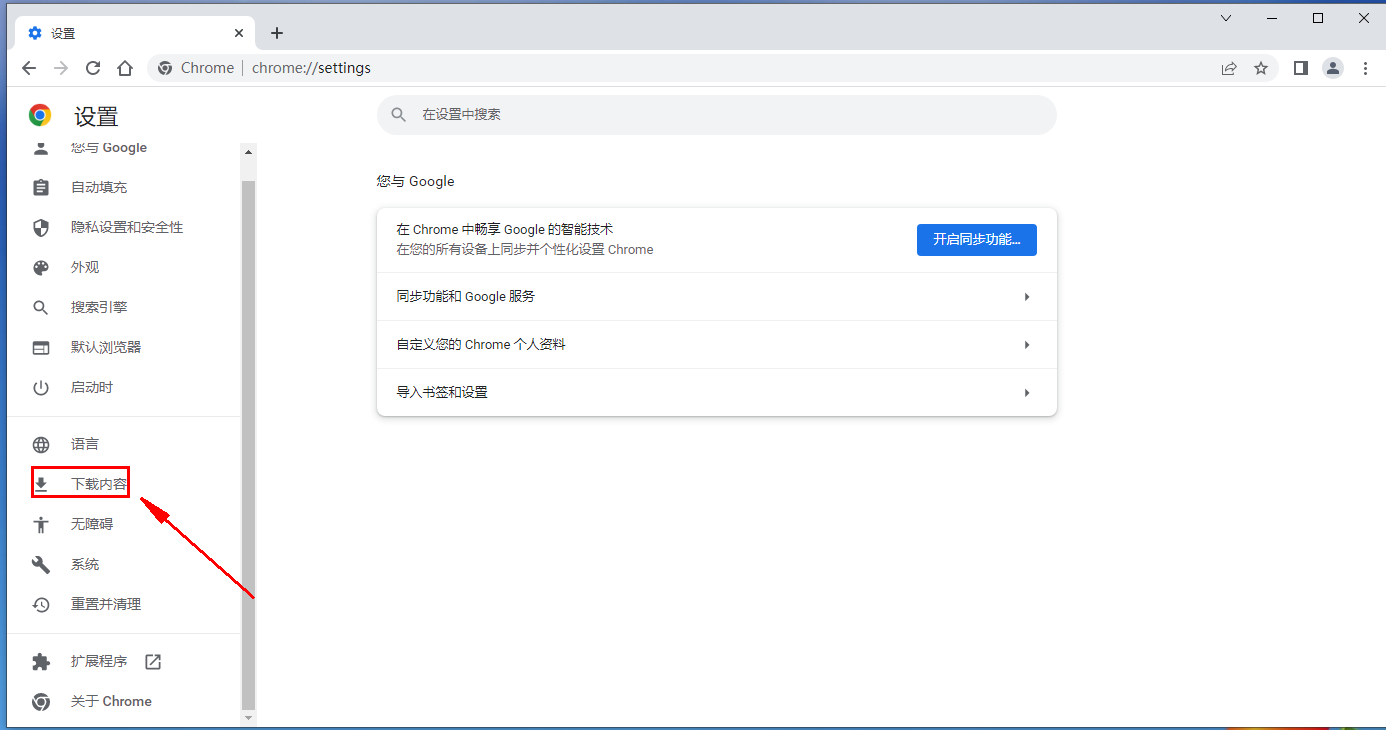Image resolution: width=1386 pixels, height=730 pixels.
Task: Toggle the side panel icon
Action: (x=1301, y=68)
